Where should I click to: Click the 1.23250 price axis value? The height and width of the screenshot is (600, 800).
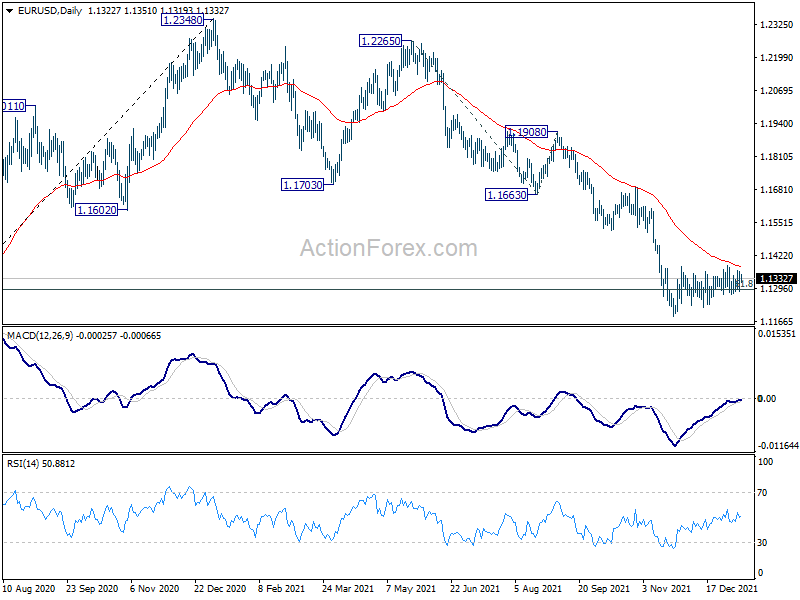(777, 24)
